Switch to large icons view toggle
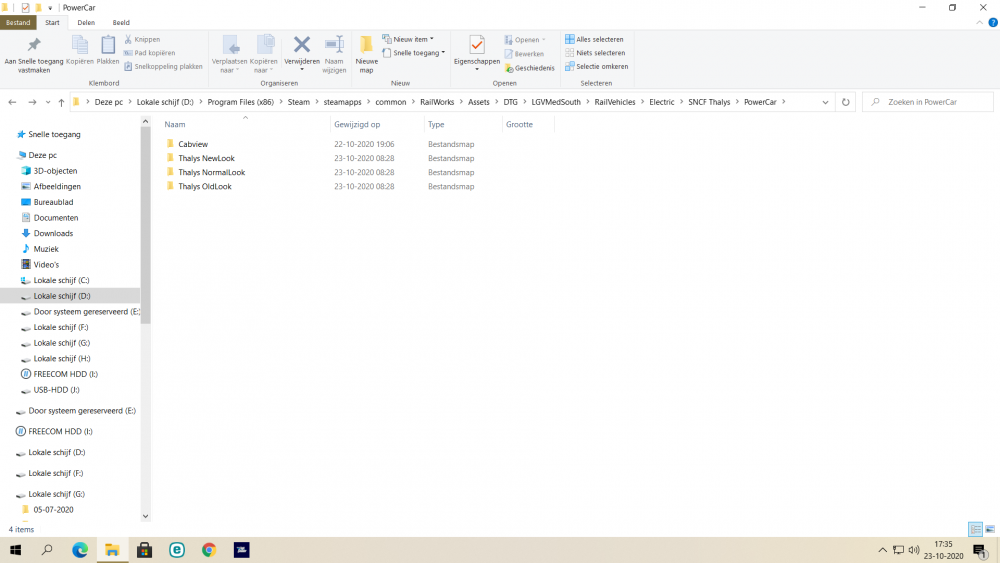Screen dimensions: 1000x563 tap(989, 529)
